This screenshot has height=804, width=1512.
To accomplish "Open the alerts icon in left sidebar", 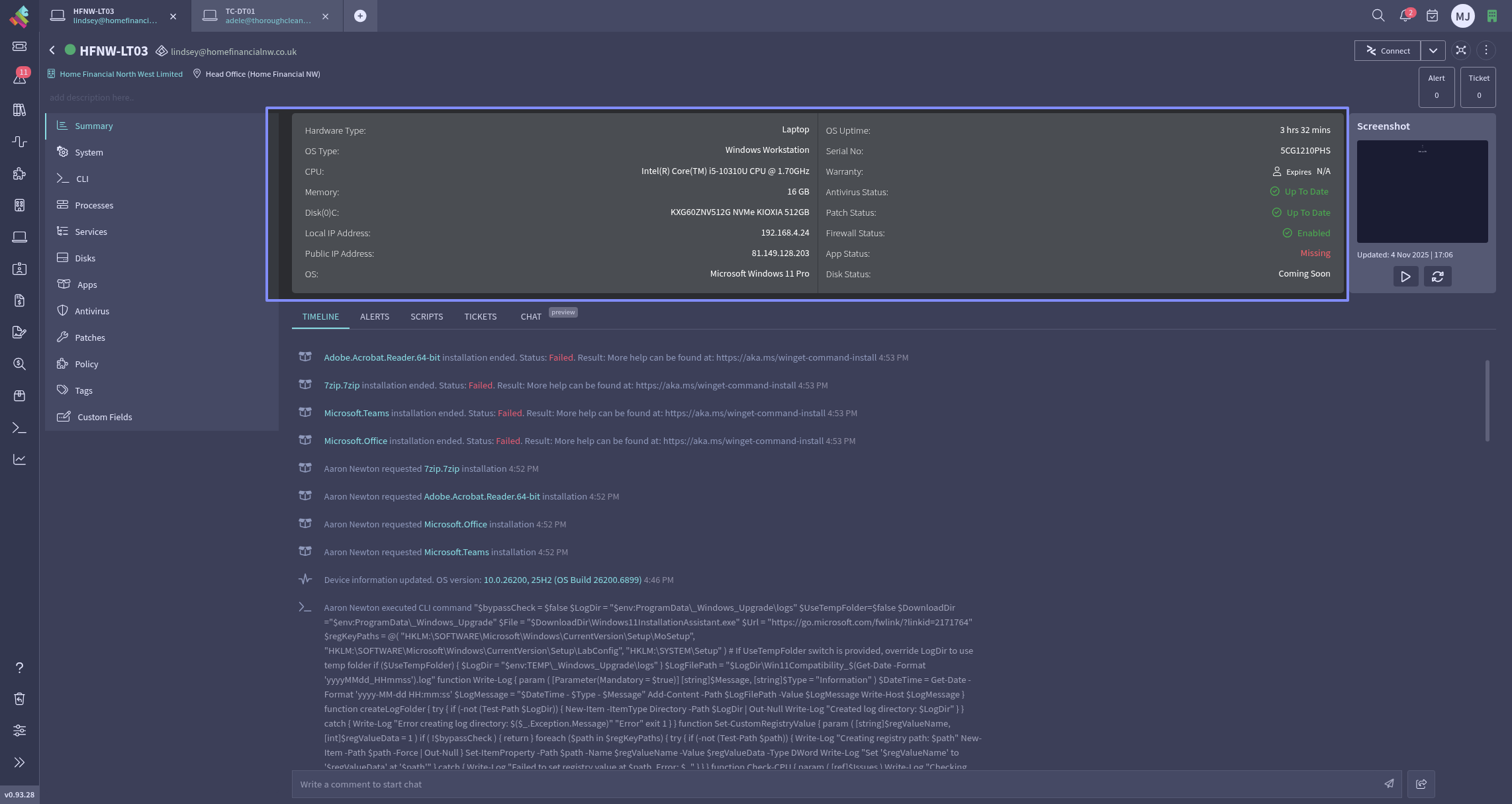I will point(20,77).
